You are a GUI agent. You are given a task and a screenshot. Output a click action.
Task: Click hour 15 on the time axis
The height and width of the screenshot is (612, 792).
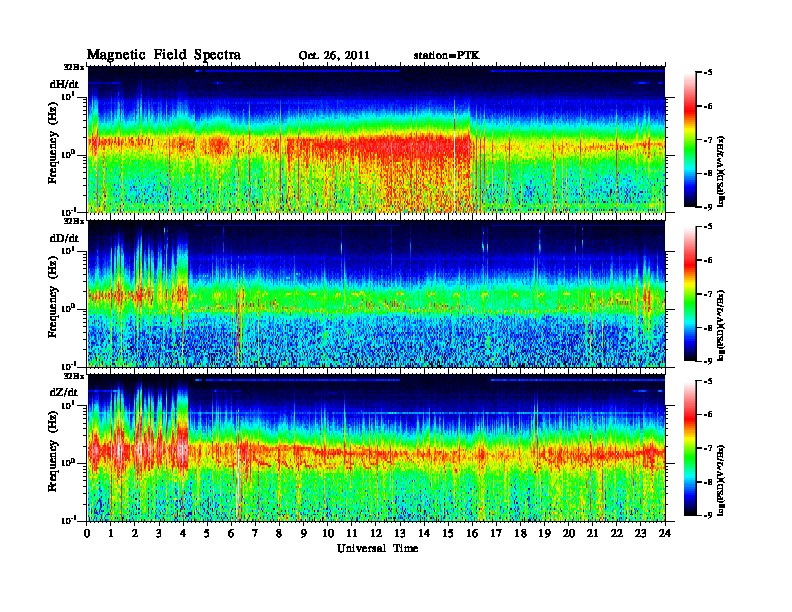[448, 533]
